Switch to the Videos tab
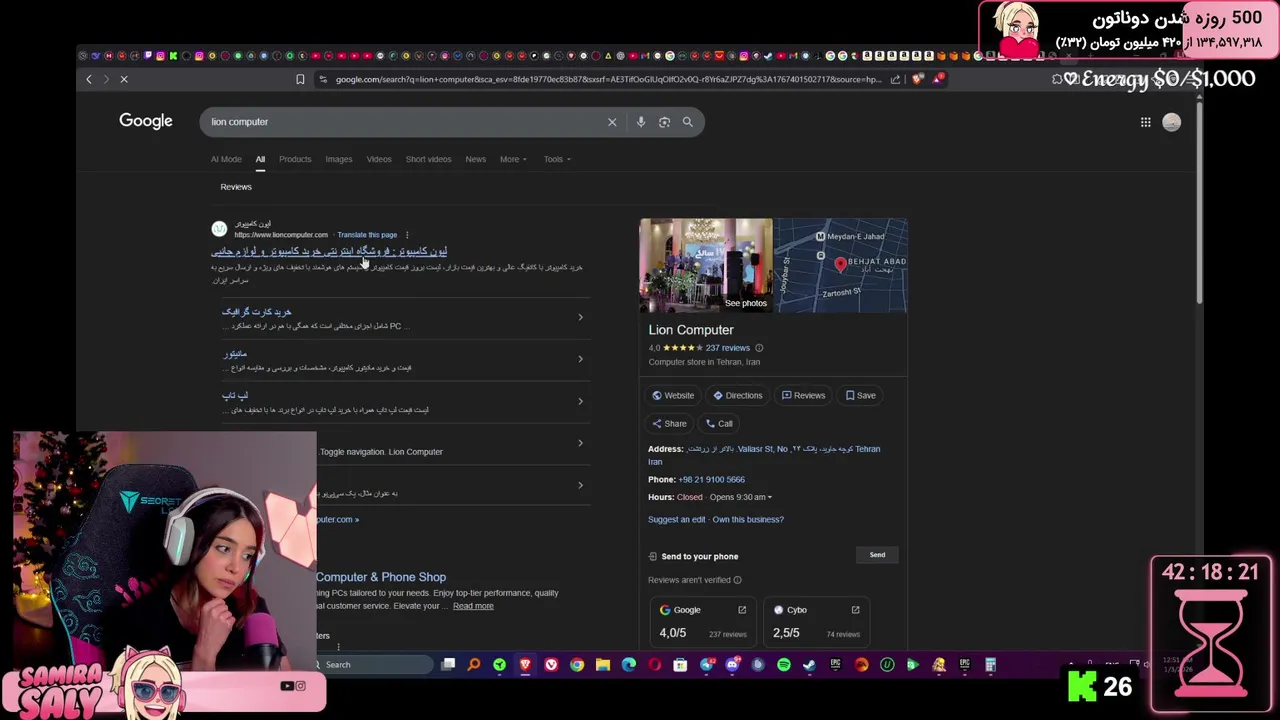Viewport: 1280px width, 720px height. click(x=379, y=159)
